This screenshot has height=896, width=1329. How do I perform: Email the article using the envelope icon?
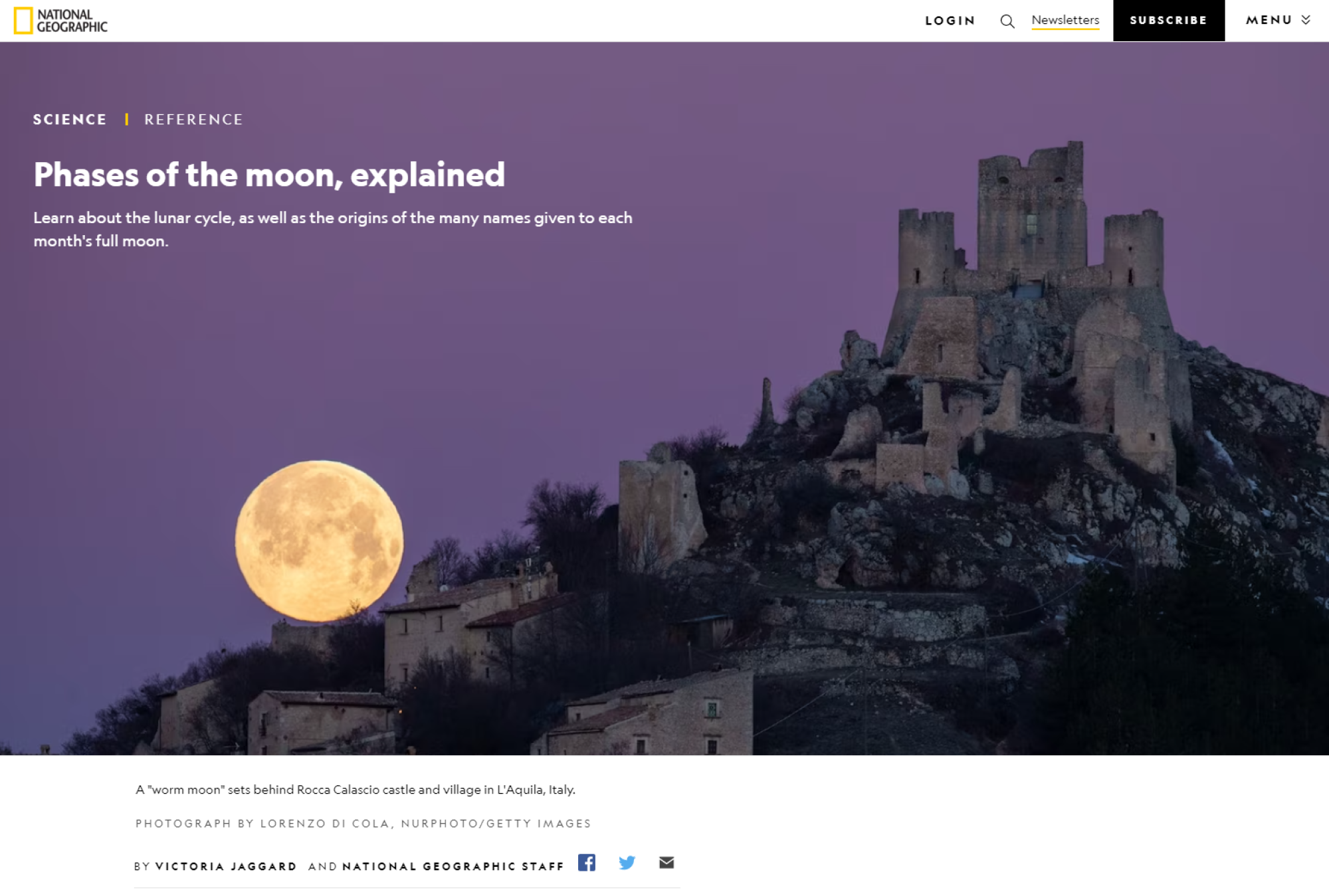tap(666, 862)
